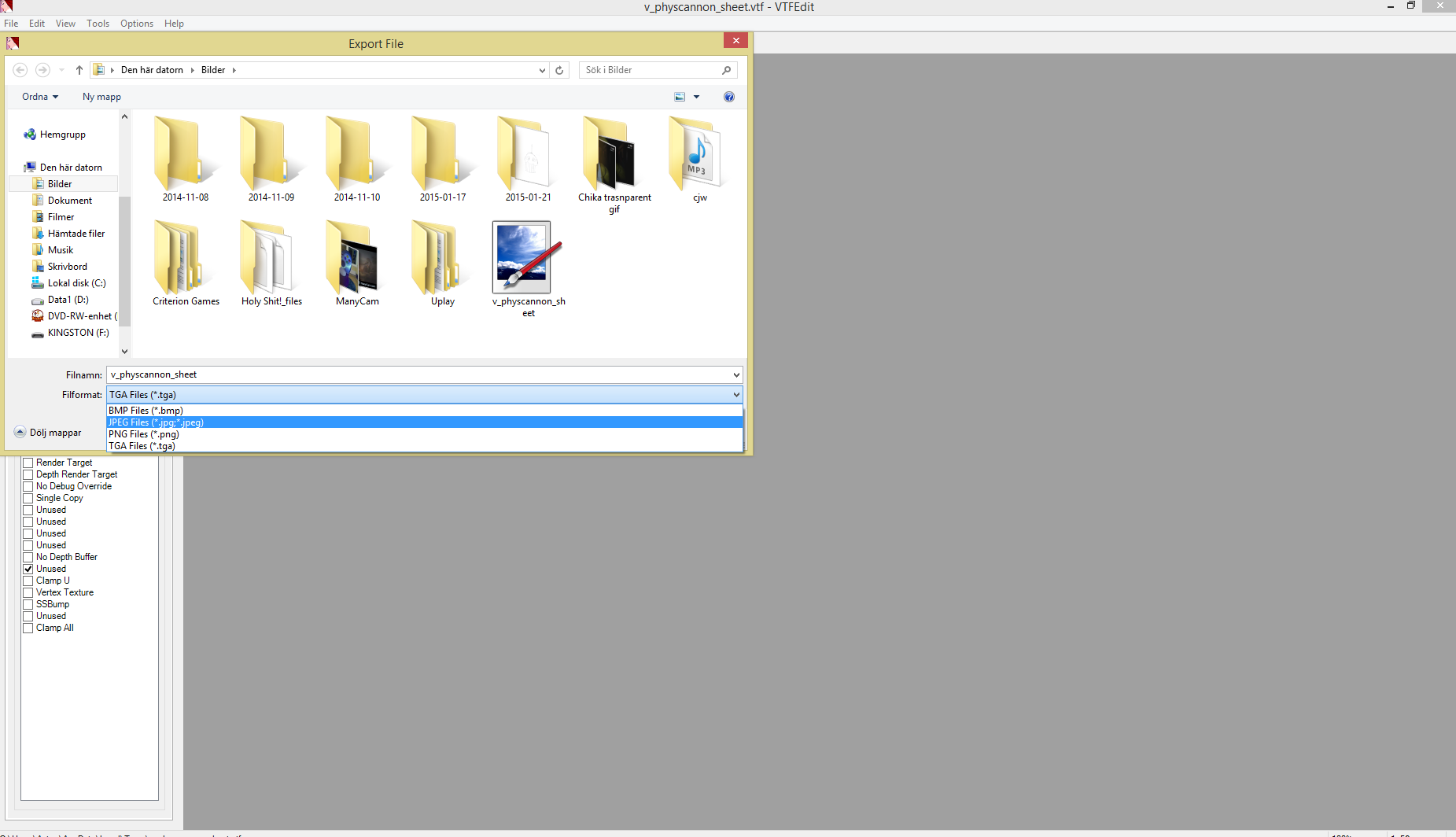Select the v_physcannon_sheet image file
The width and height of the screenshot is (1456, 837).
[x=529, y=269]
